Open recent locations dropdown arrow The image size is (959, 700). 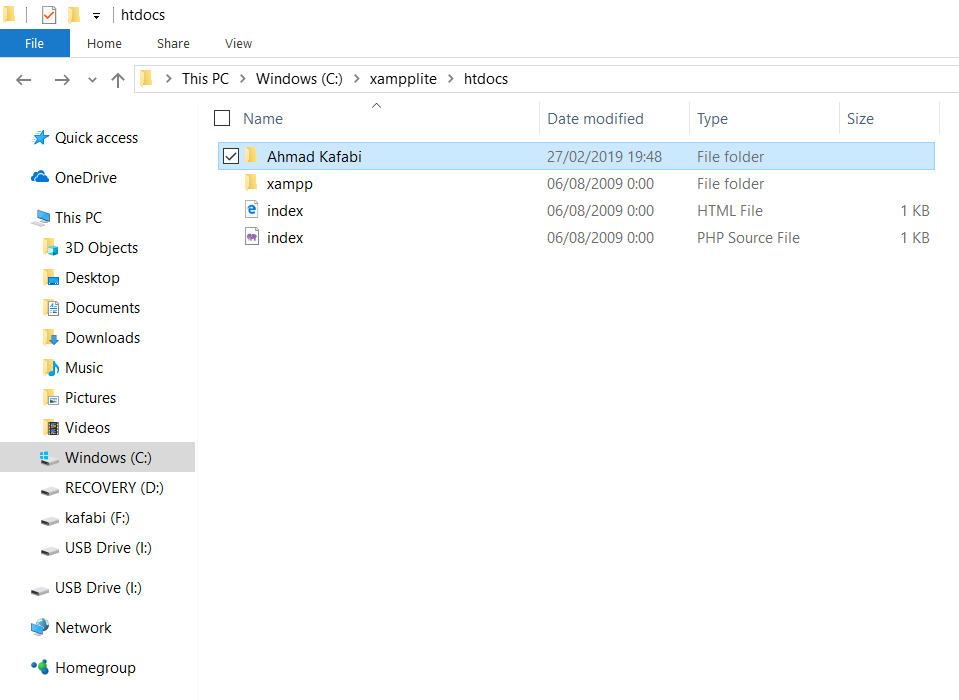click(92, 79)
